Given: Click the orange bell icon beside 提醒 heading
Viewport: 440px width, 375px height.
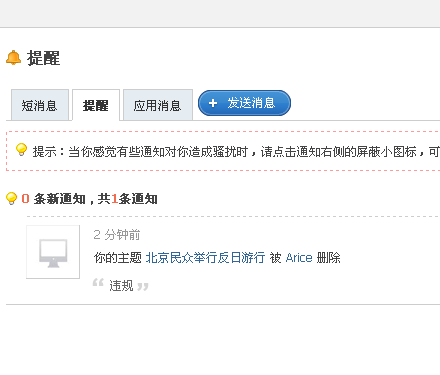Looking at the screenshot, I should (13, 58).
